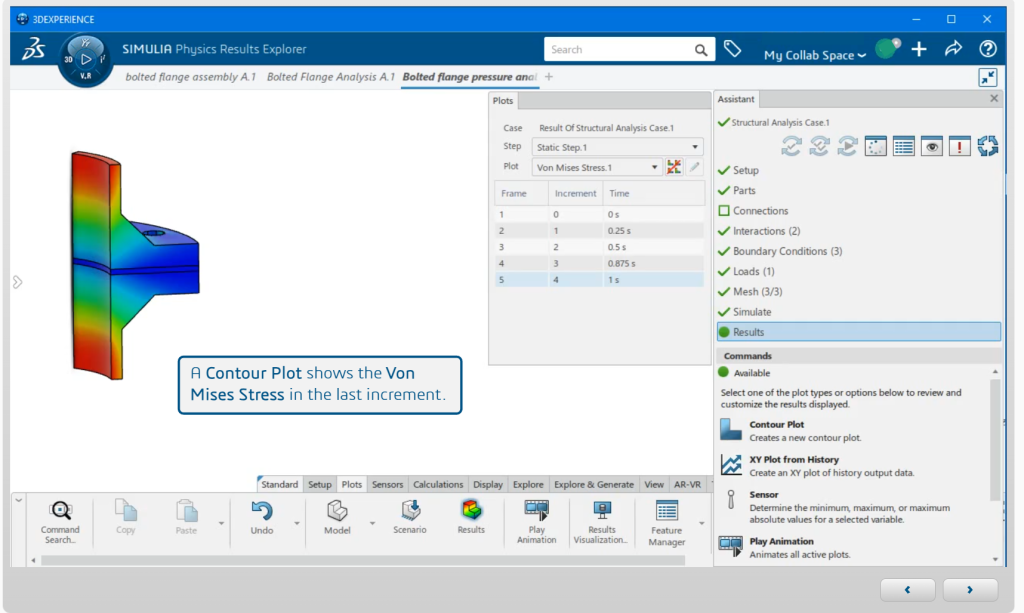Click the 3DS compass play button

click(86, 59)
